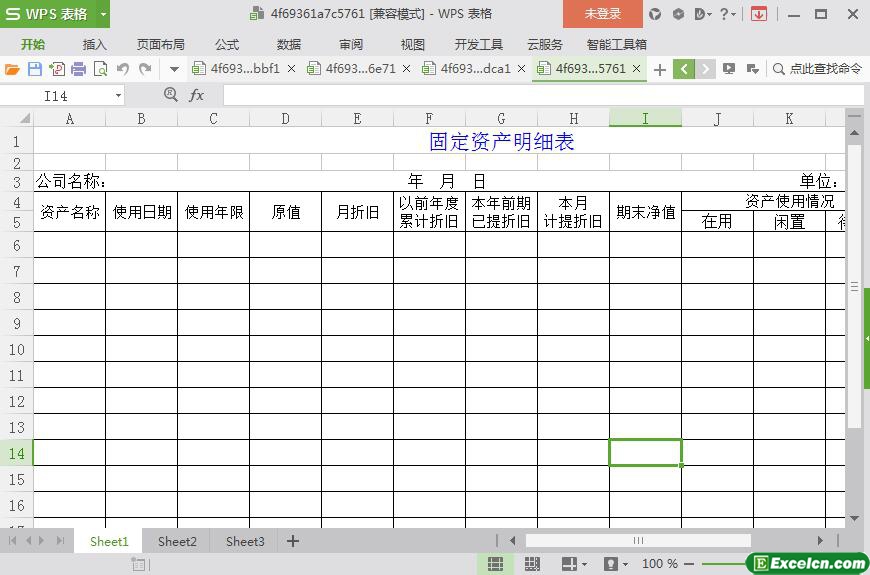870x575 pixels.
Task: Switch to the Sheet2 tab
Action: pyautogui.click(x=177, y=541)
